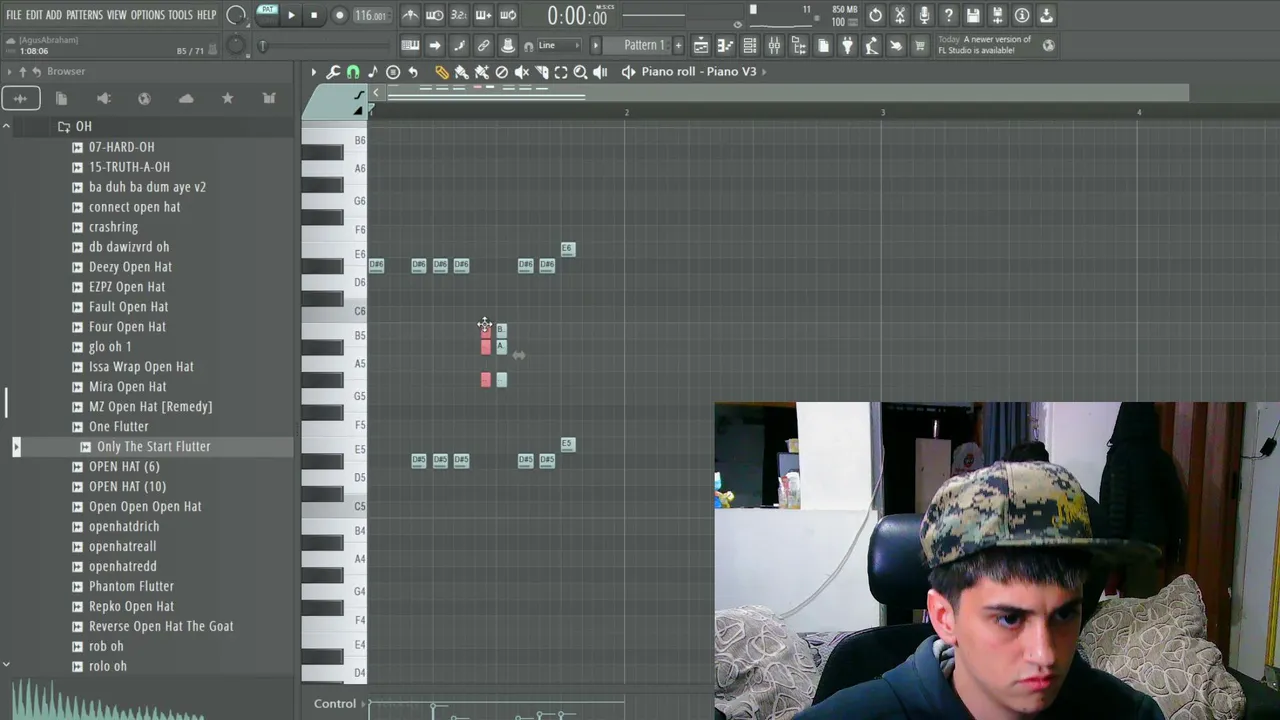Expand channel target arrow after Piano V3
Image resolution: width=1280 pixels, height=720 pixels.
tap(764, 72)
